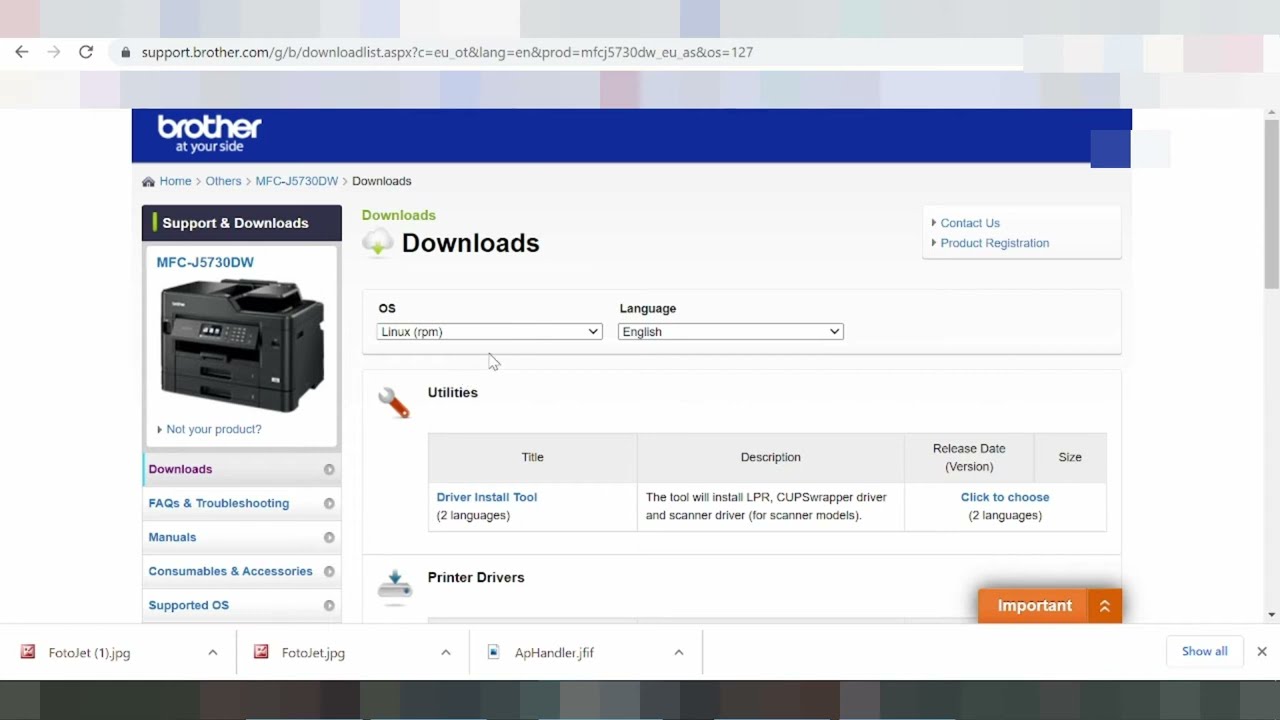Click the Utilities wrench icon
1280x720 pixels.
pos(394,402)
